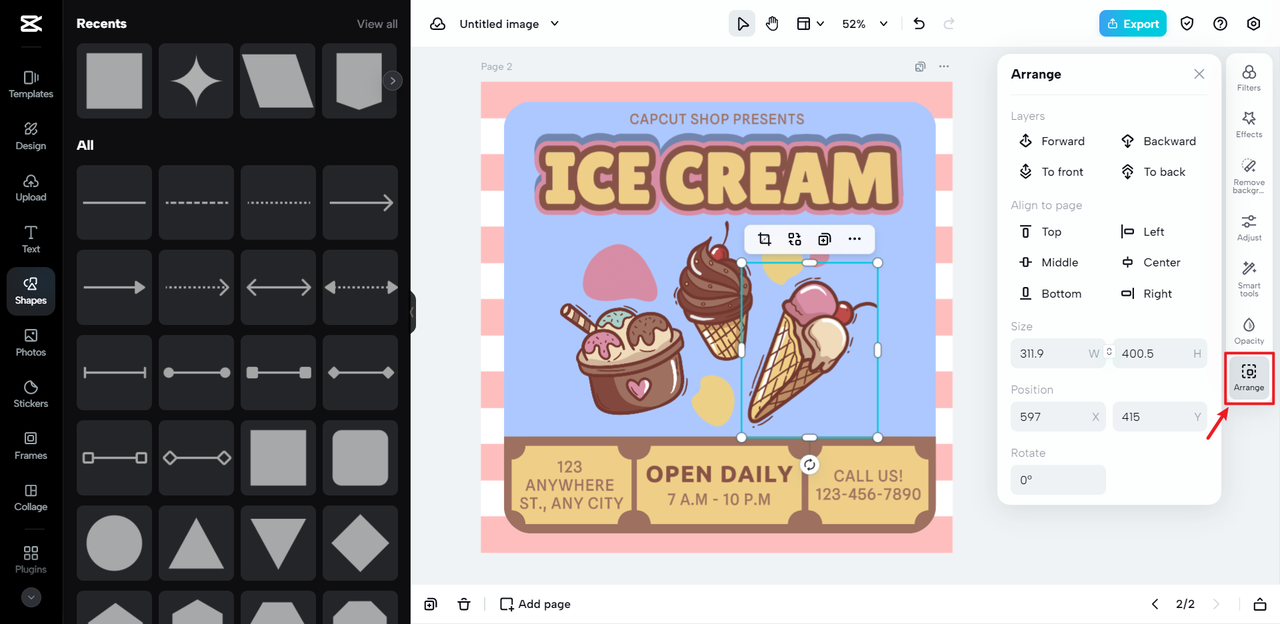
Task: Toggle the size aspect ratio lock
Action: pyautogui.click(x=1109, y=353)
